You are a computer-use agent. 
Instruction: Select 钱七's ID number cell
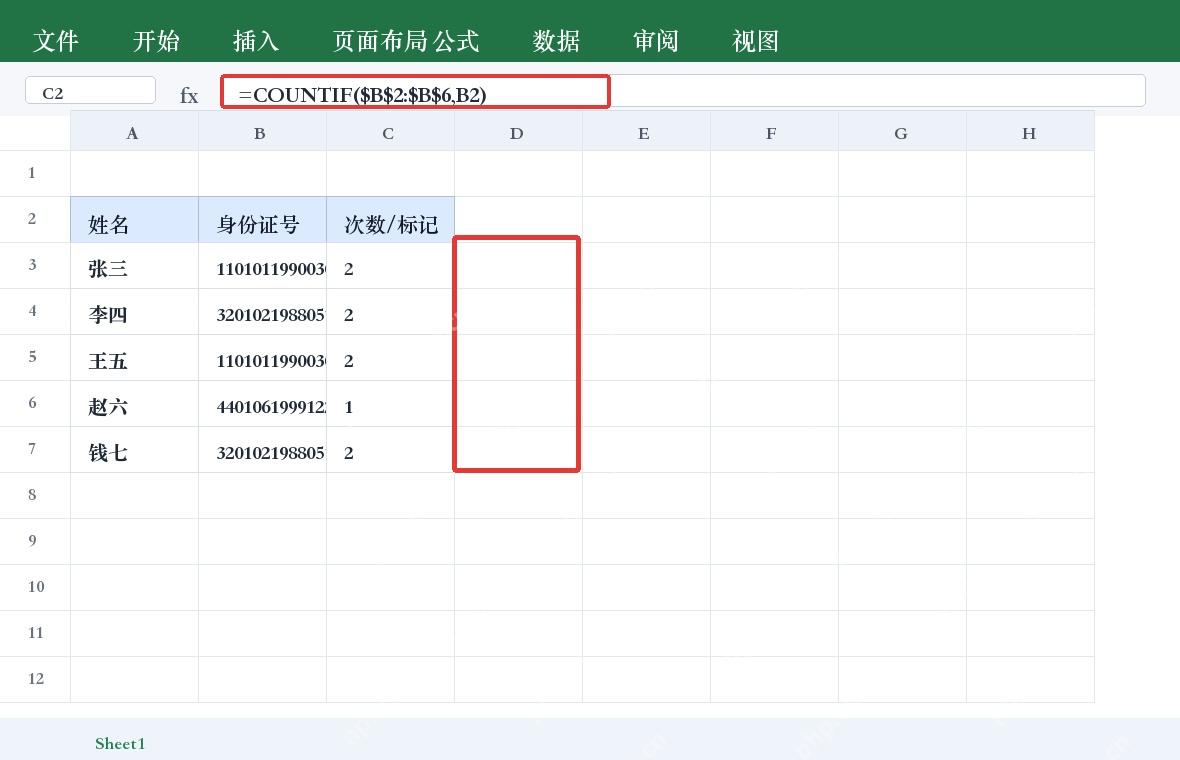pyautogui.click(x=262, y=449)
